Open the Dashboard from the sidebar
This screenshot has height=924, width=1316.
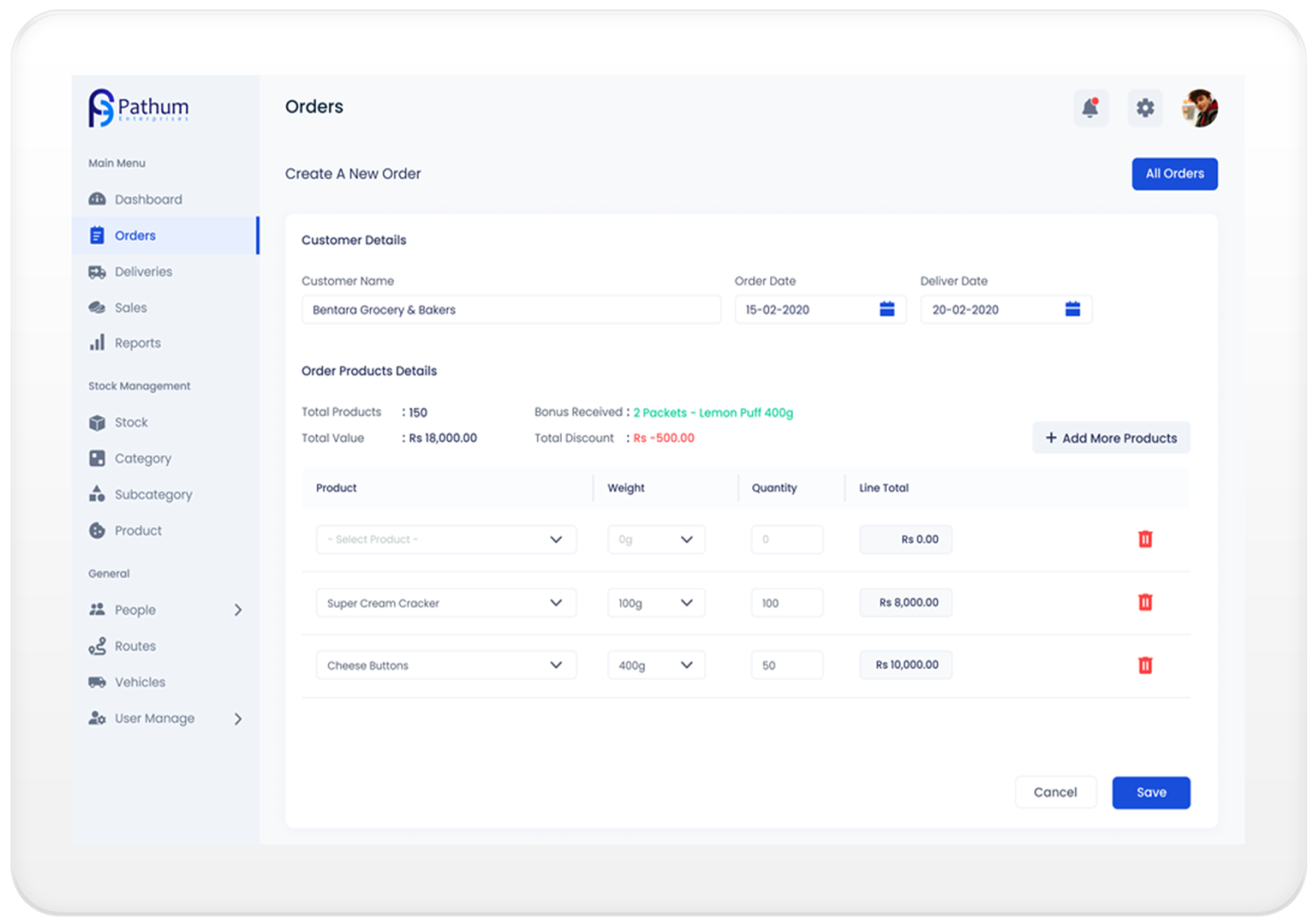(149, 198)
